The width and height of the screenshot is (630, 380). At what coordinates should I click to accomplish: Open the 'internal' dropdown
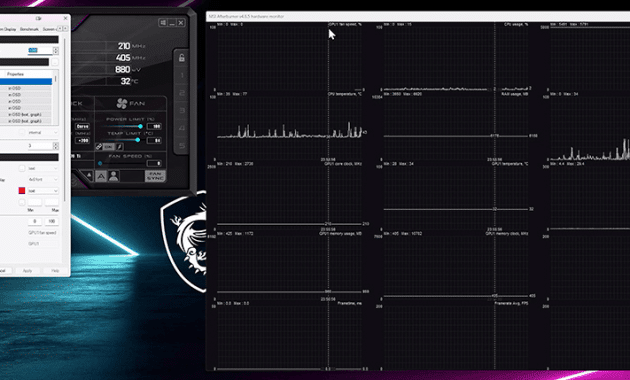(x=43, y=132)
